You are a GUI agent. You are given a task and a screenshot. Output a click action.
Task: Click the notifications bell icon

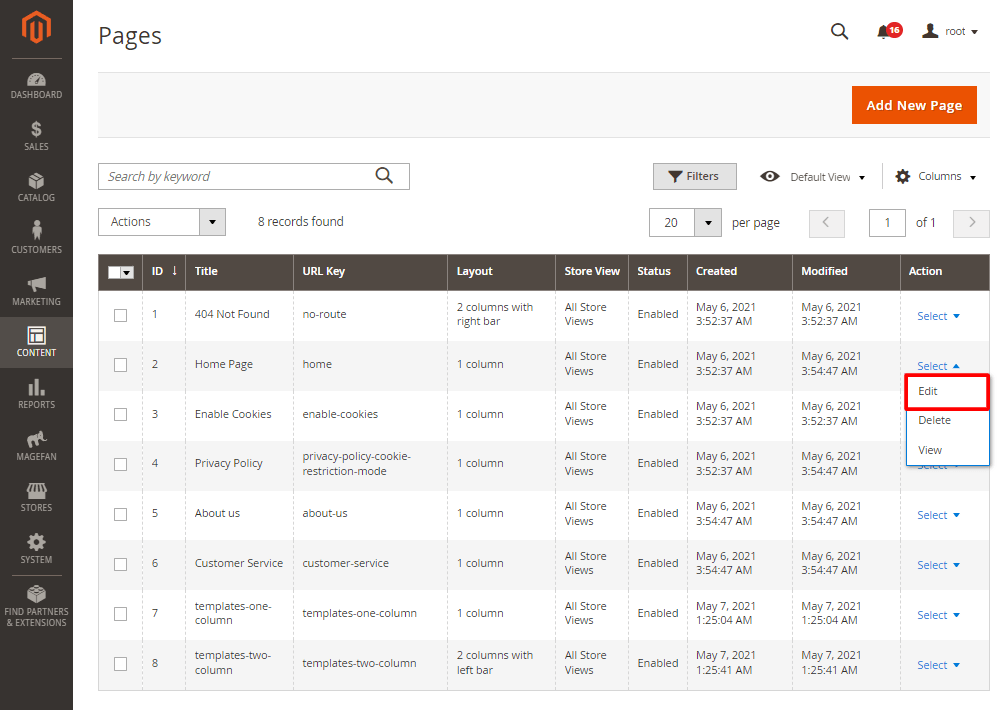click(883, 32)
